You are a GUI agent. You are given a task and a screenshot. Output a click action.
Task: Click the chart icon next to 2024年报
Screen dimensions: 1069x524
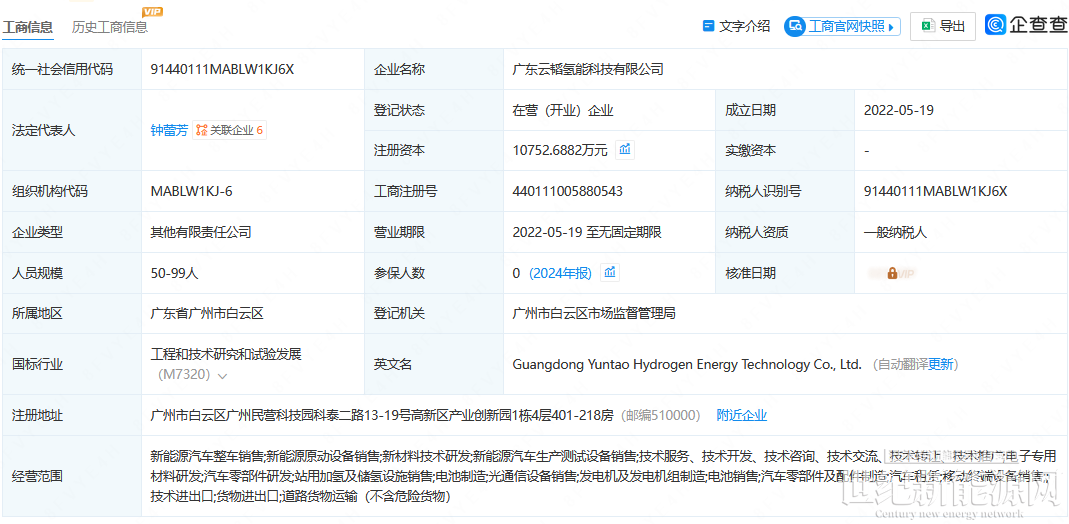(x=610, y=272)
